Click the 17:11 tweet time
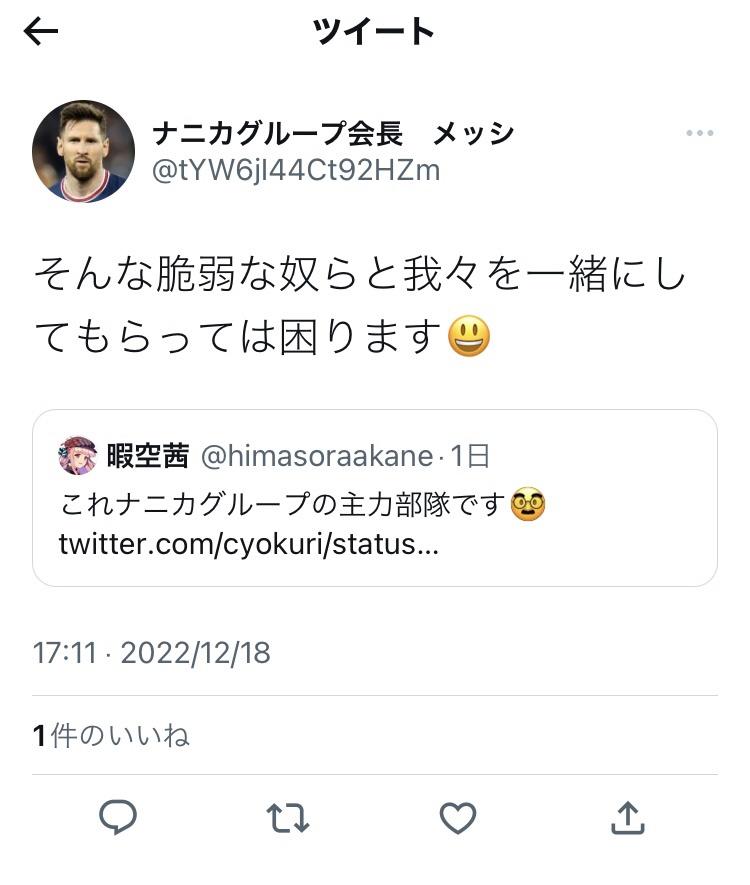 (x=64, y=653)
